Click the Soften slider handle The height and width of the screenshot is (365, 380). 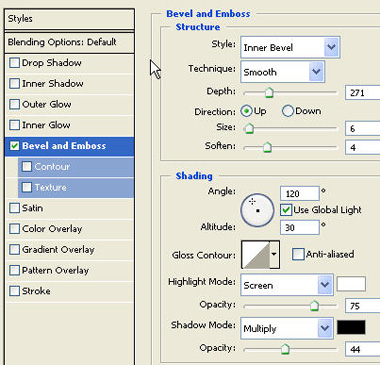pyautogui.click(x=267, y=147)
